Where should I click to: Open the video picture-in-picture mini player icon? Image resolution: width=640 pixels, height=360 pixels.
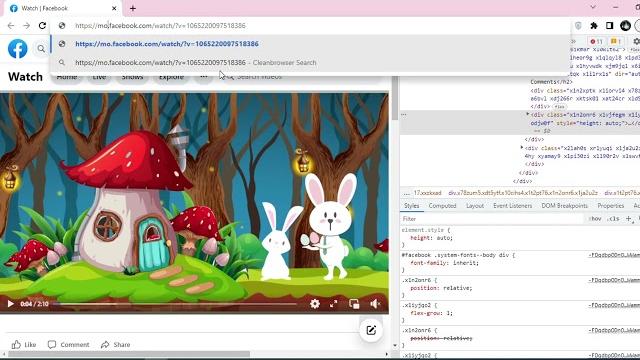pyautogui.click(x=354, y=304)
